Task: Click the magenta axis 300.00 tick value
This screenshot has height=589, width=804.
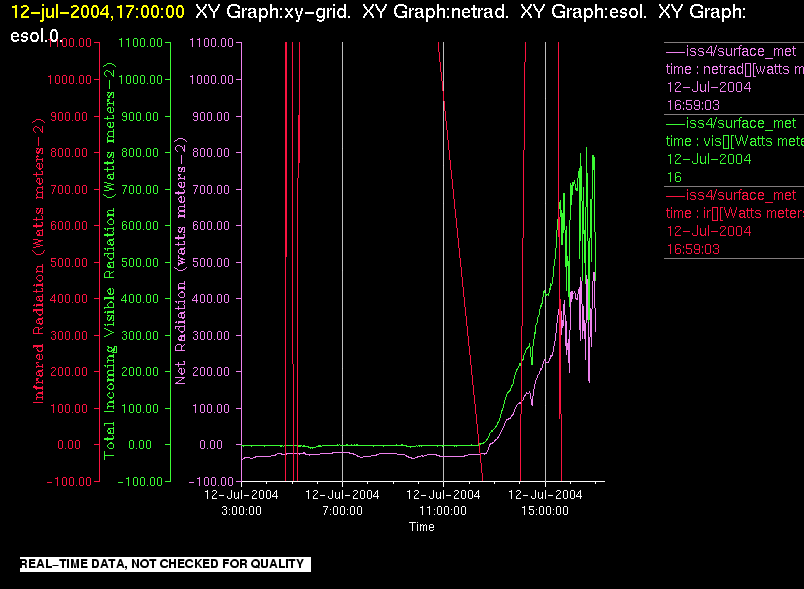Action: click(211, 336)
